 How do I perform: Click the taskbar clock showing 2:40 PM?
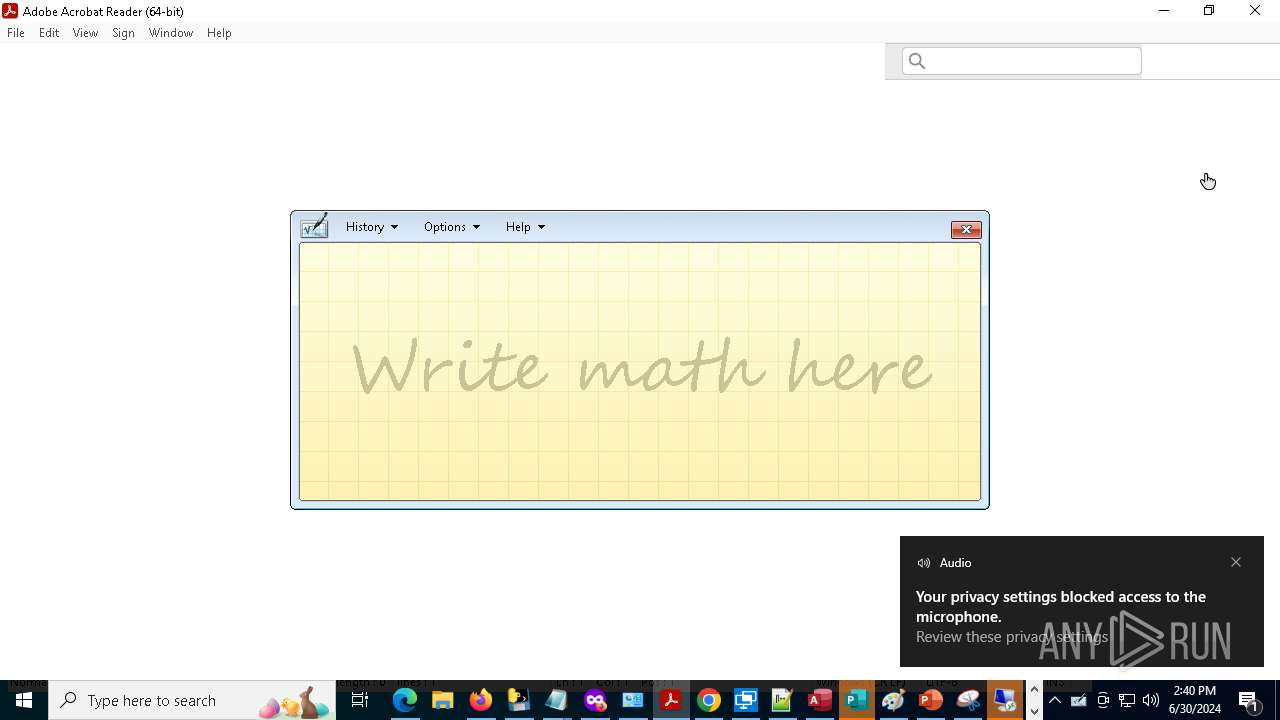[x=1195, y=700]
